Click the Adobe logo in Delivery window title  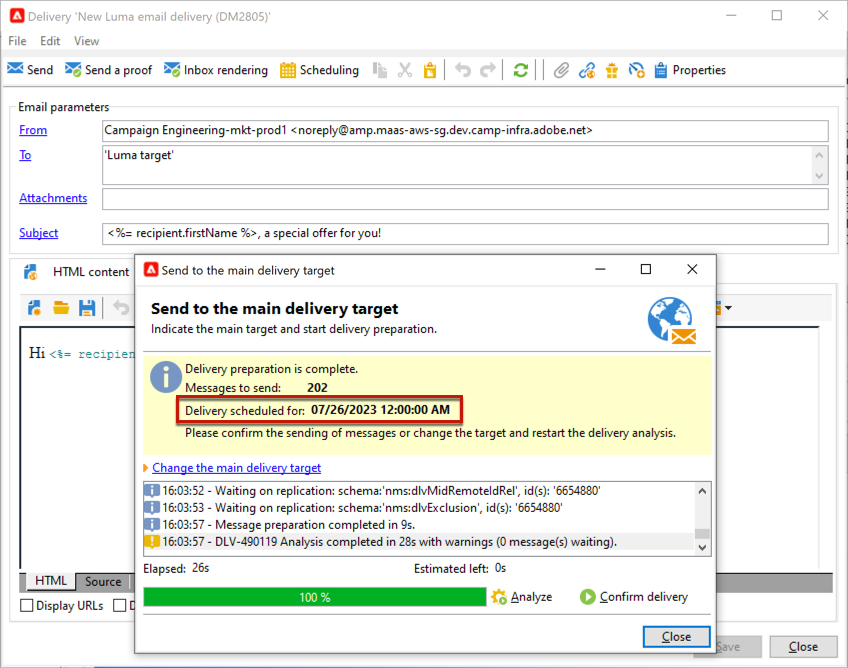[17, 16]
